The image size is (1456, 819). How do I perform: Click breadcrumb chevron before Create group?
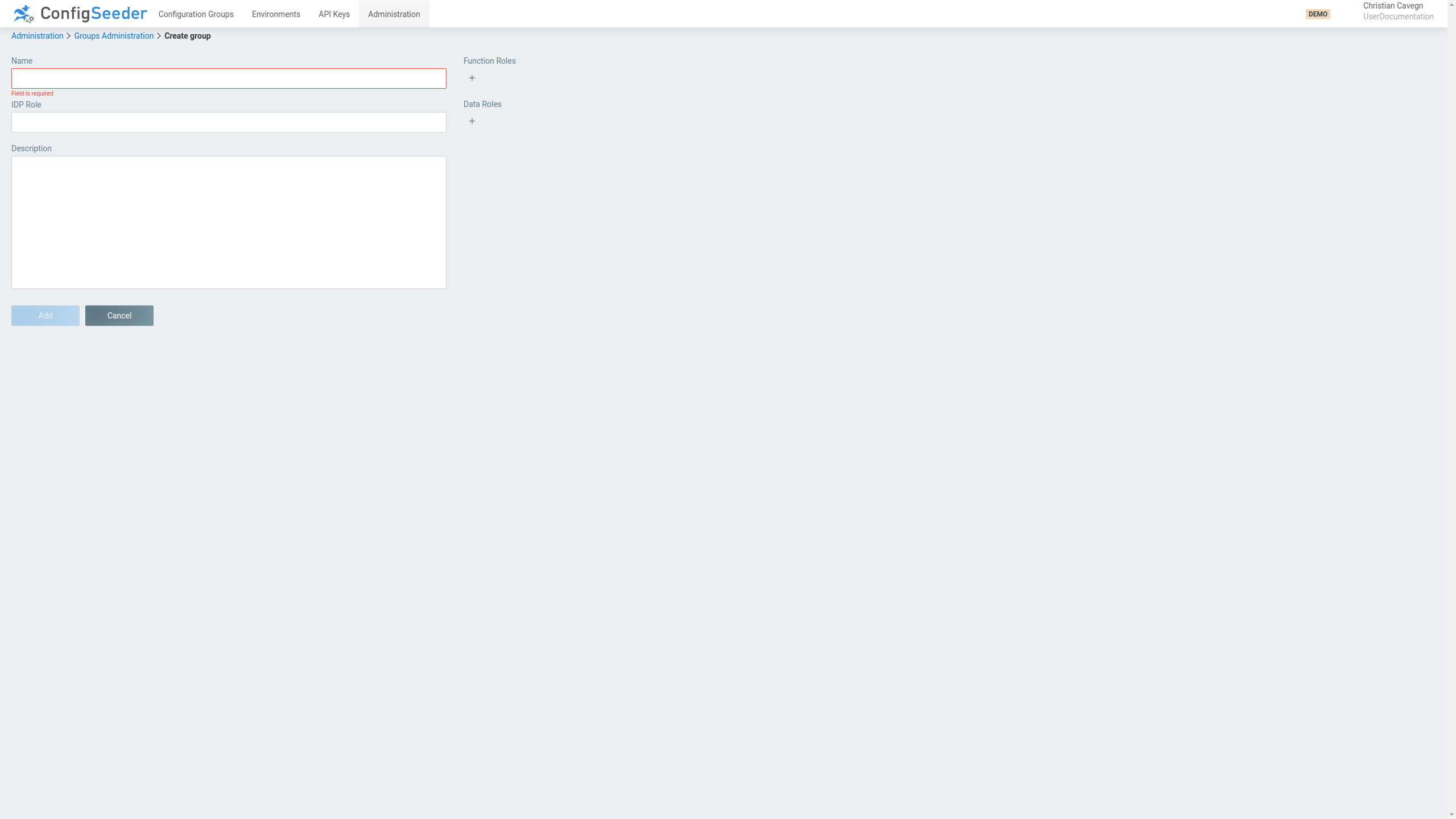point(159,36)
